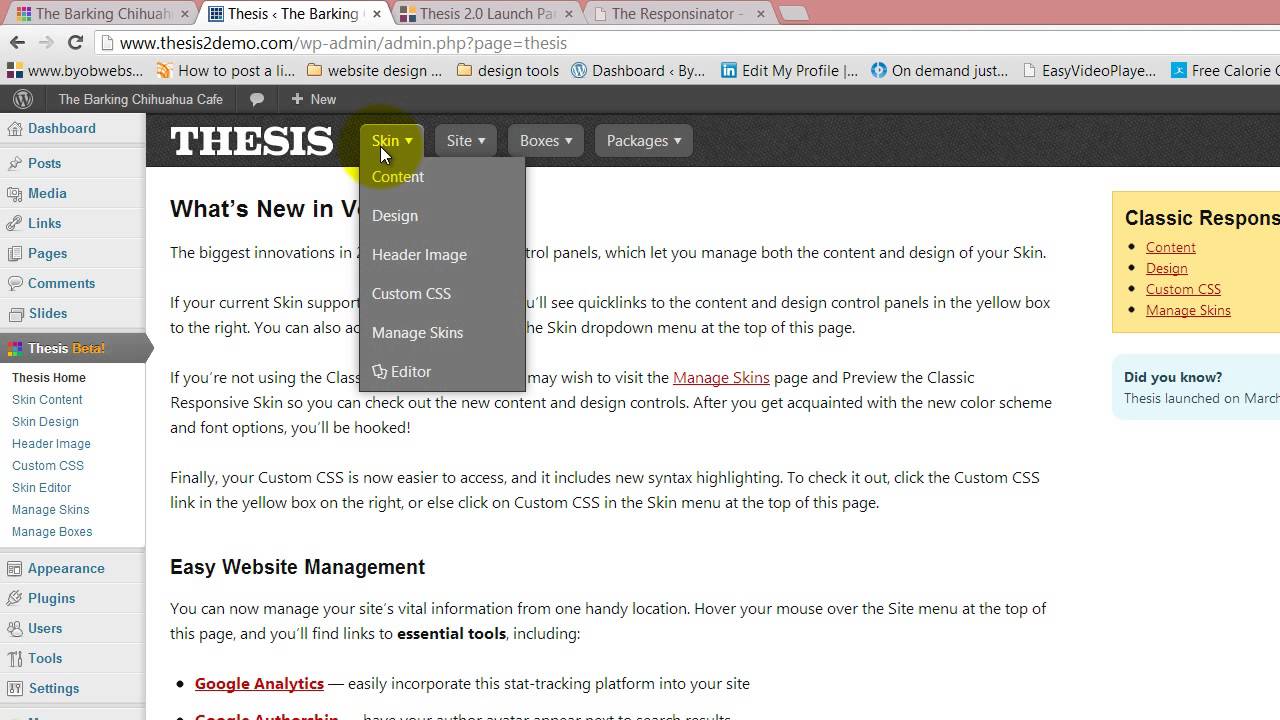Click the Editor icon in Skin dropdown
This screenshot has width=1280, height=720.
tap(379, 371)
